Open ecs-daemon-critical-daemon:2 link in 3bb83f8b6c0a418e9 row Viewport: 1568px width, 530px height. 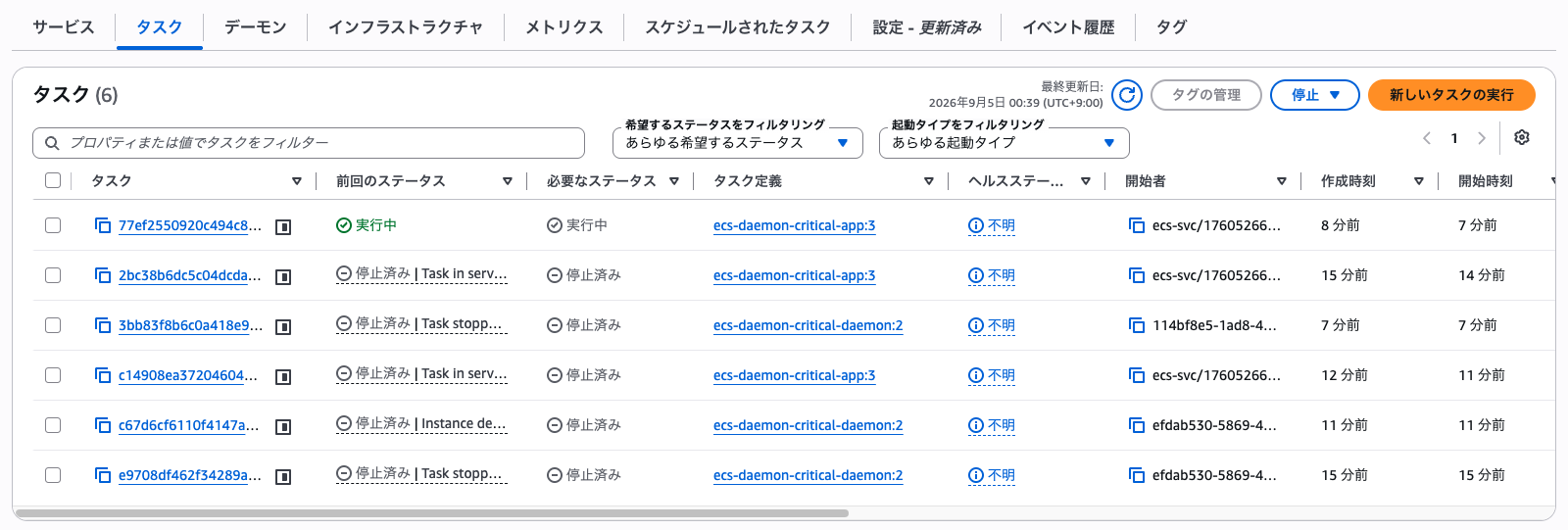pos(808,325)
